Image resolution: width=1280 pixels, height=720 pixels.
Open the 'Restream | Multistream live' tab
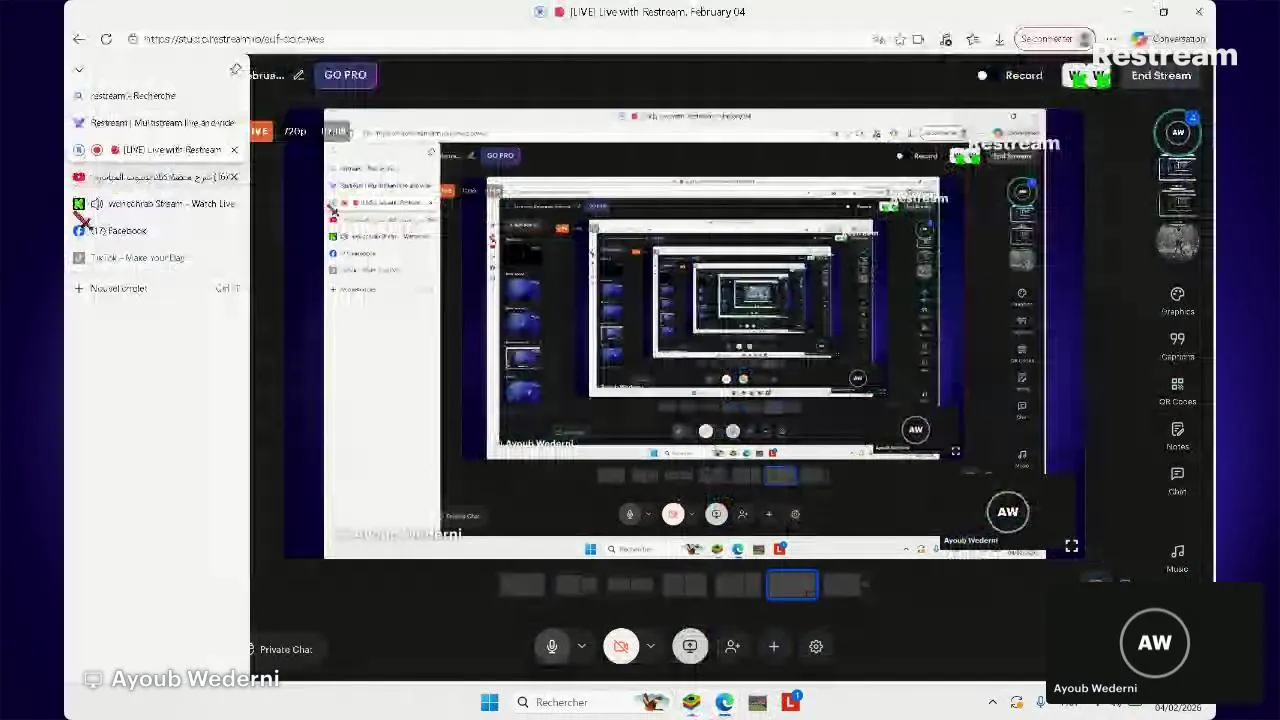tap(158, 123)
